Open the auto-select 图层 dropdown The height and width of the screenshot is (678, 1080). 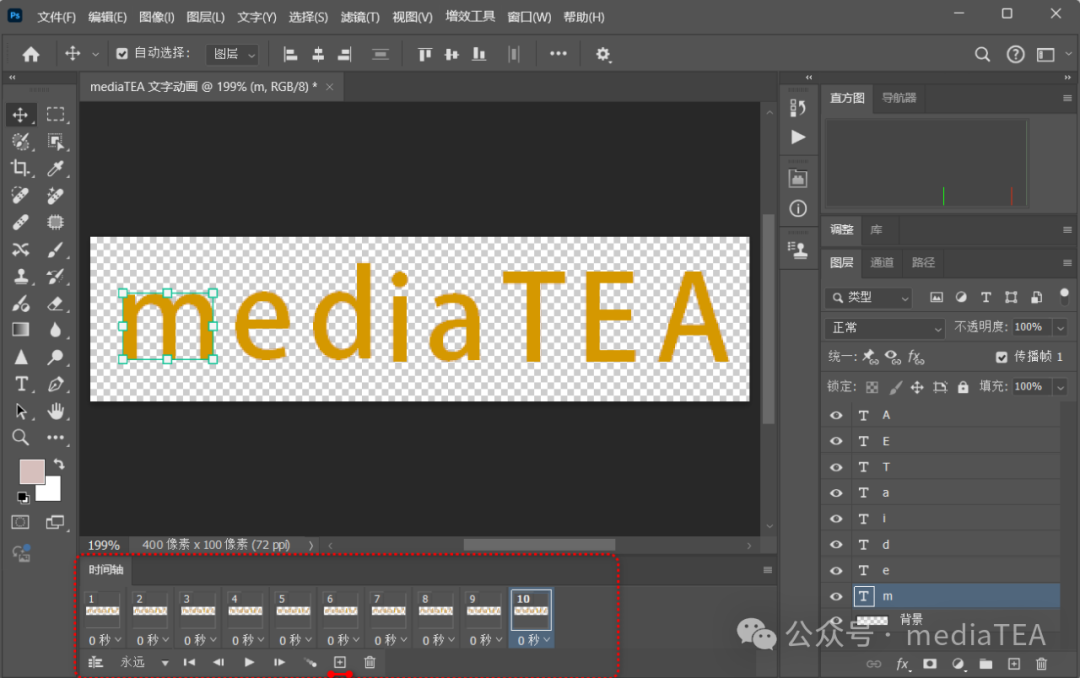(x=233, y=54)
